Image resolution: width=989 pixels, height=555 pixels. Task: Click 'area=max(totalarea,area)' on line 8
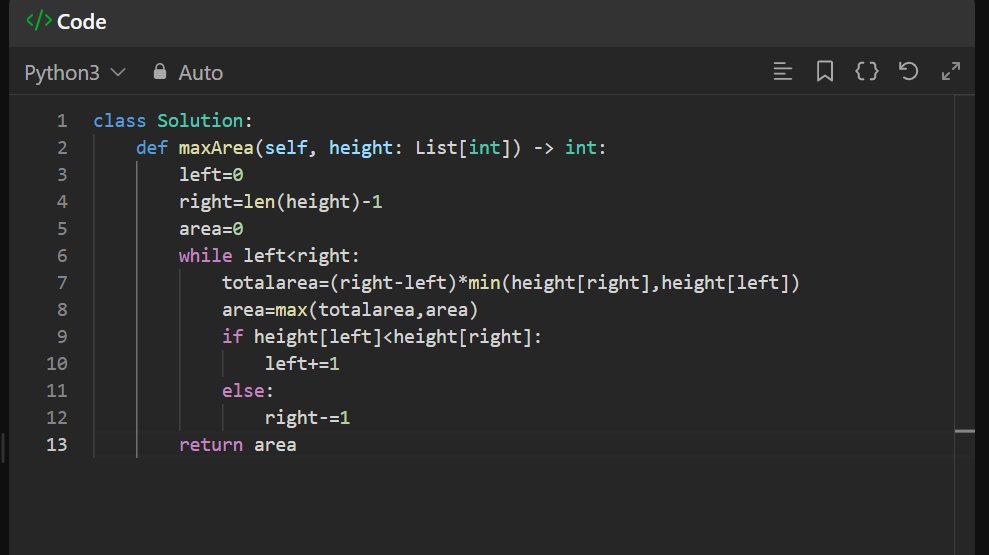(x=350, y=310)
